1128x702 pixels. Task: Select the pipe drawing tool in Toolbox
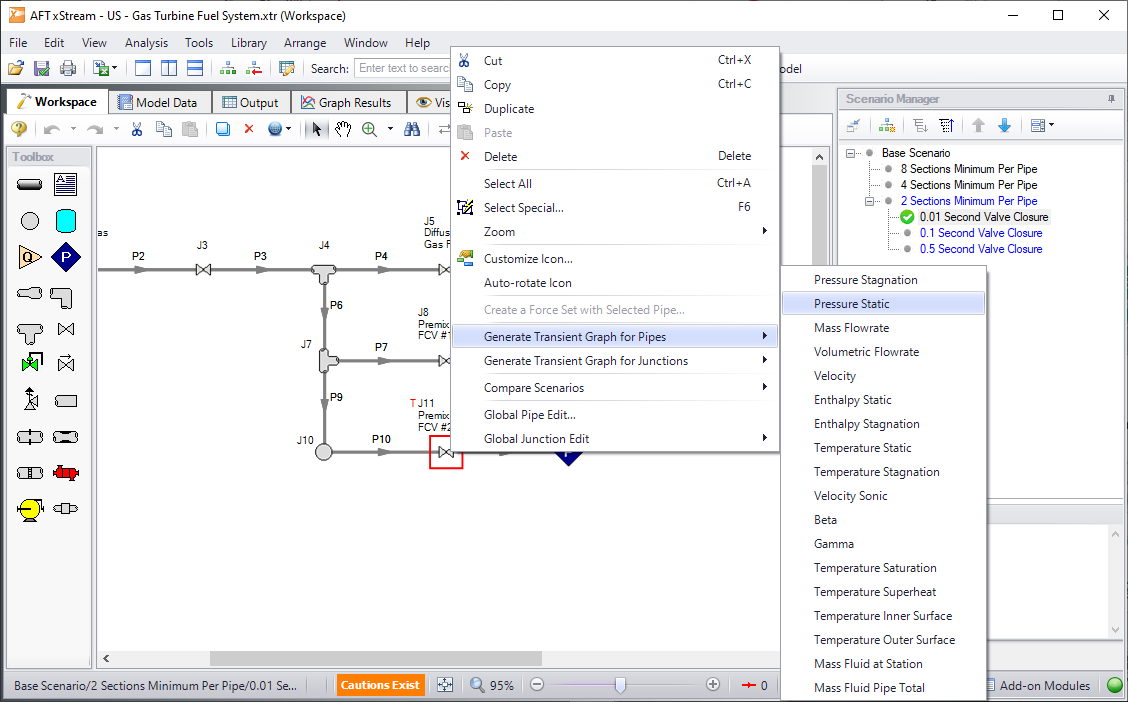pyautogui.click(x=30, y=185)
